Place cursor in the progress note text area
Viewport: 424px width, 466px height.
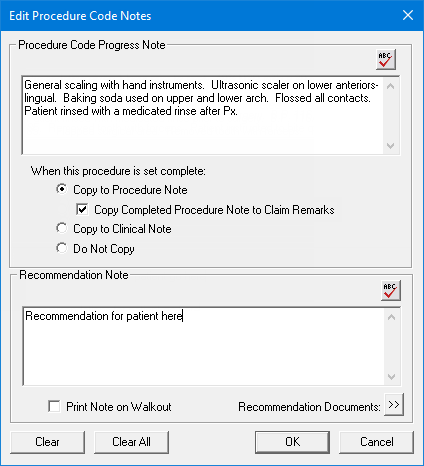203,115
